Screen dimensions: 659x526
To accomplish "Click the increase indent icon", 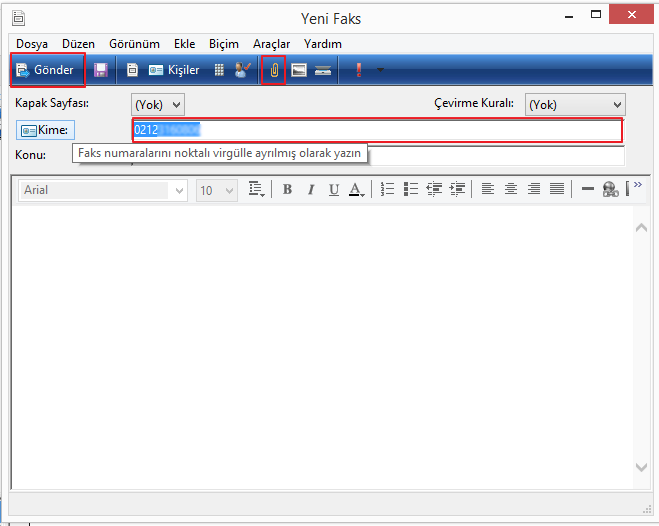I will [457, 189].
